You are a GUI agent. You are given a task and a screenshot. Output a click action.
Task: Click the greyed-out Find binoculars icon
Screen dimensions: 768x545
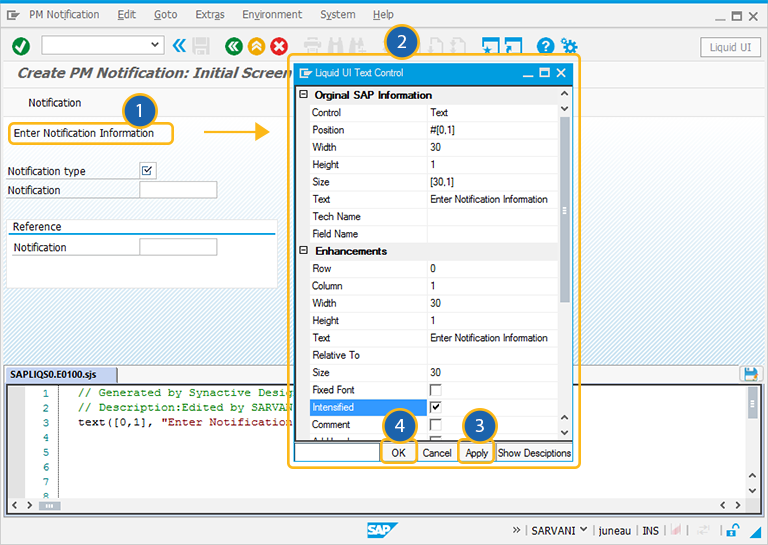pos(336,46)
